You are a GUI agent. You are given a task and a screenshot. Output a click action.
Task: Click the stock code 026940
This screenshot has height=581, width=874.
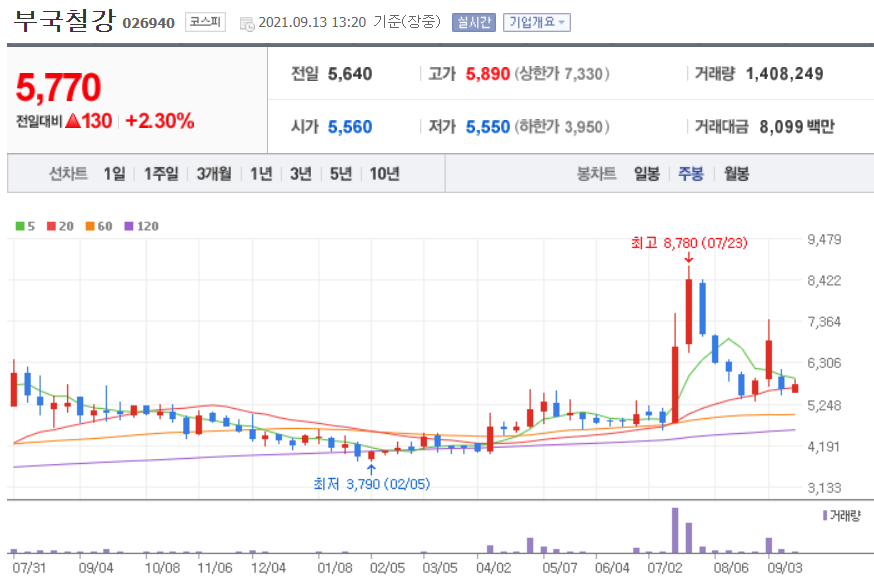click(x=148, y=23)
